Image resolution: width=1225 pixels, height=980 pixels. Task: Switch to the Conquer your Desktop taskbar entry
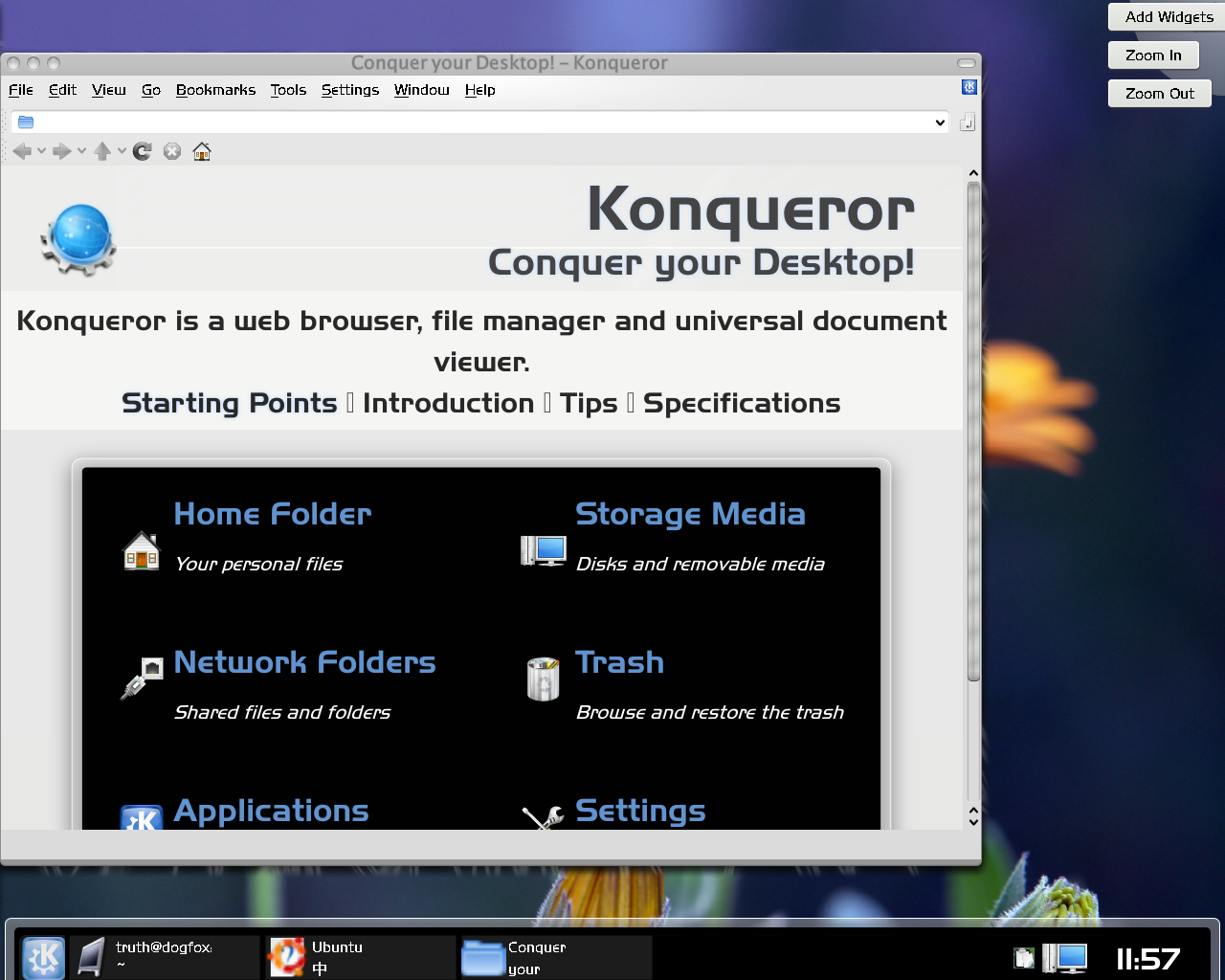pos(556,957)
